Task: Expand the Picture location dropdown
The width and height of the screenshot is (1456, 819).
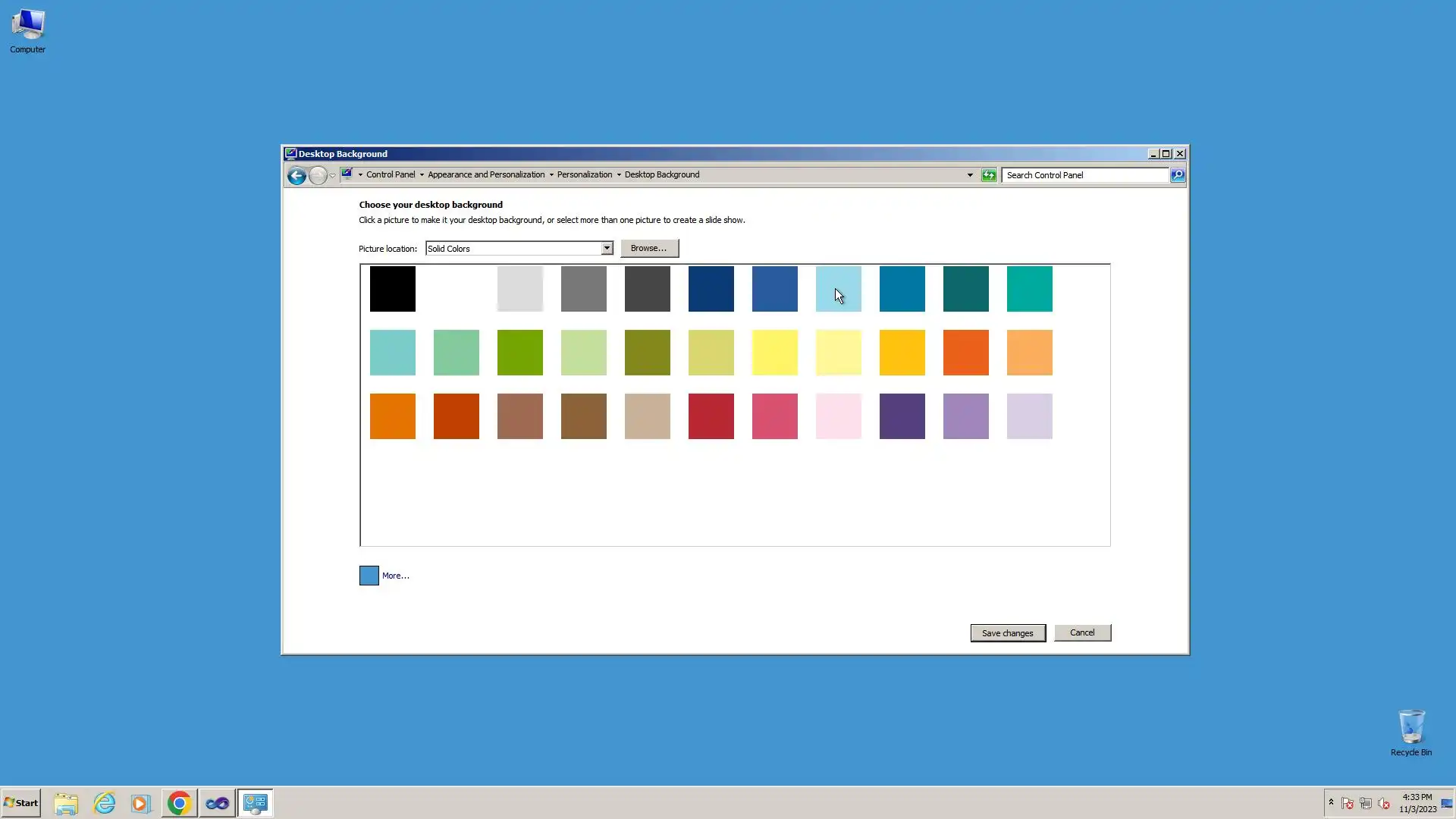Action: [x=607, y=249]
